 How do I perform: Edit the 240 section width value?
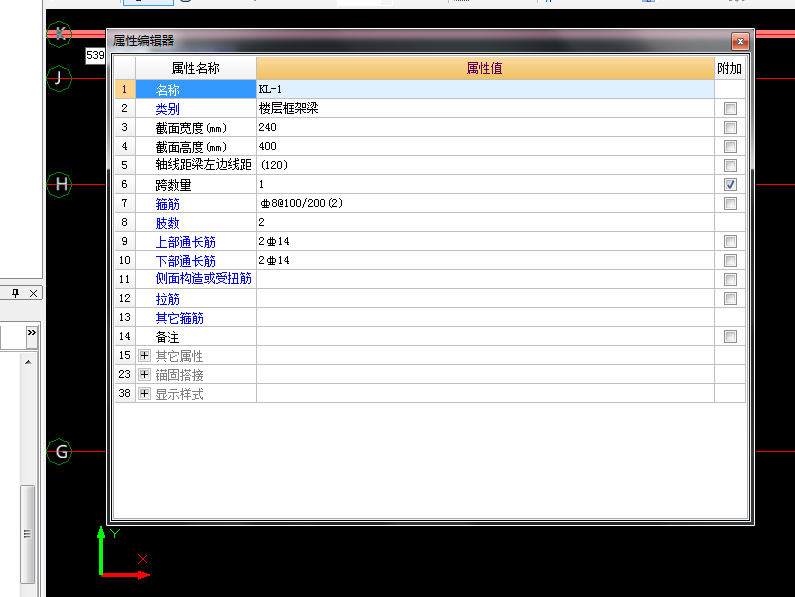coord(485,127)
